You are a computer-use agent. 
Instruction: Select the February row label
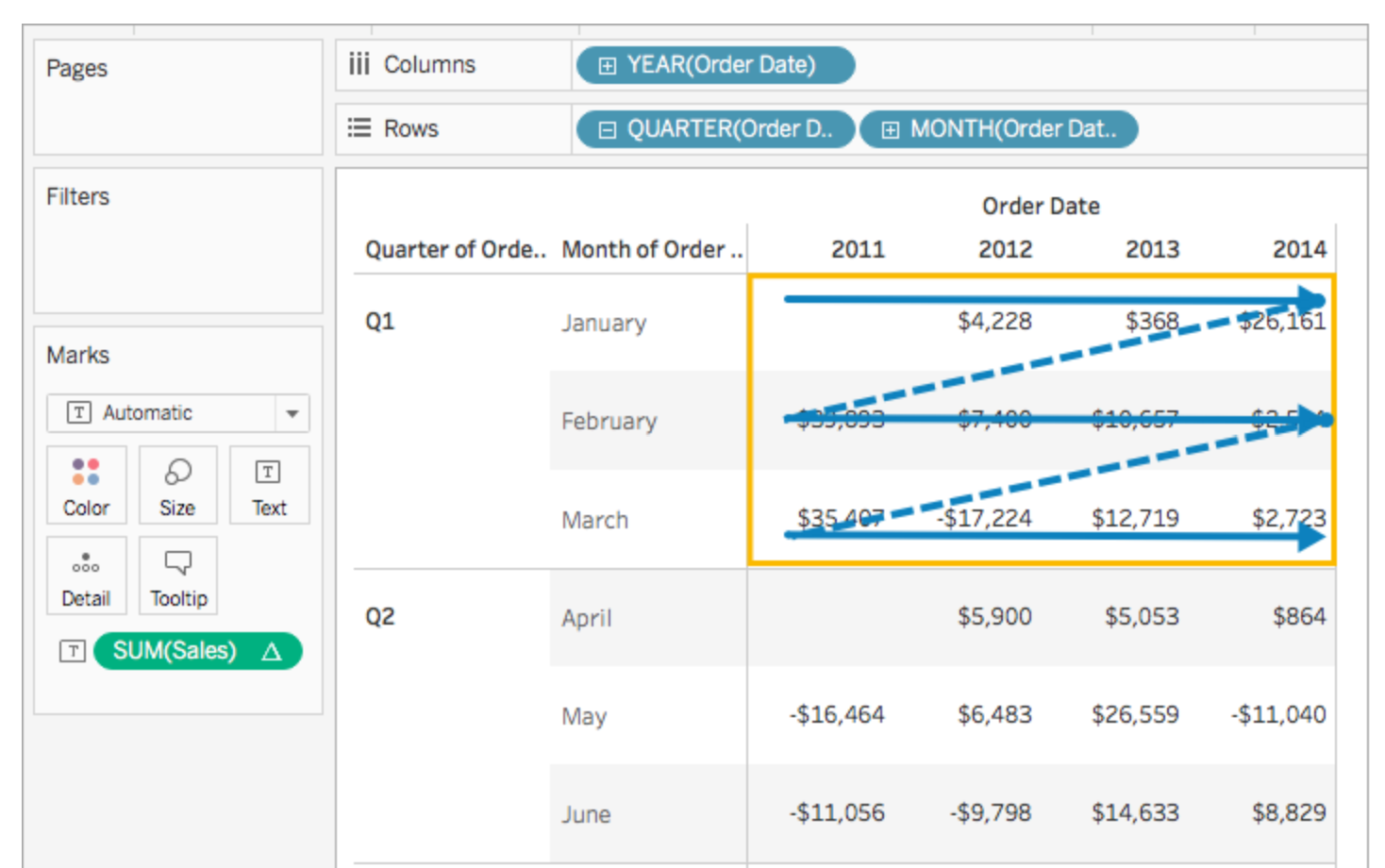[609, 421]
